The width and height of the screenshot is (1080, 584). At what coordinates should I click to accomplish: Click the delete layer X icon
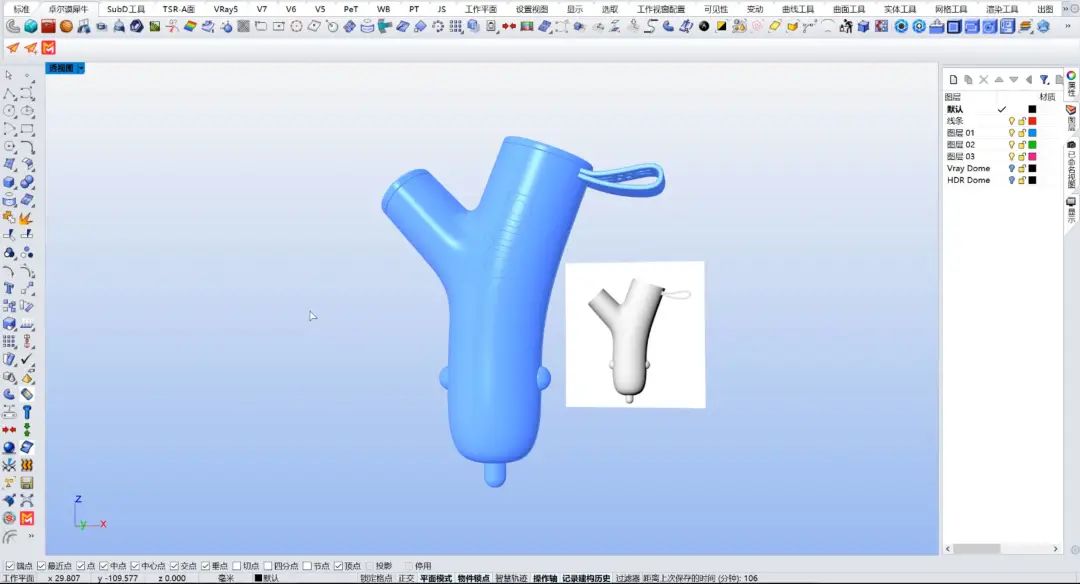click(x=983, y=80)
